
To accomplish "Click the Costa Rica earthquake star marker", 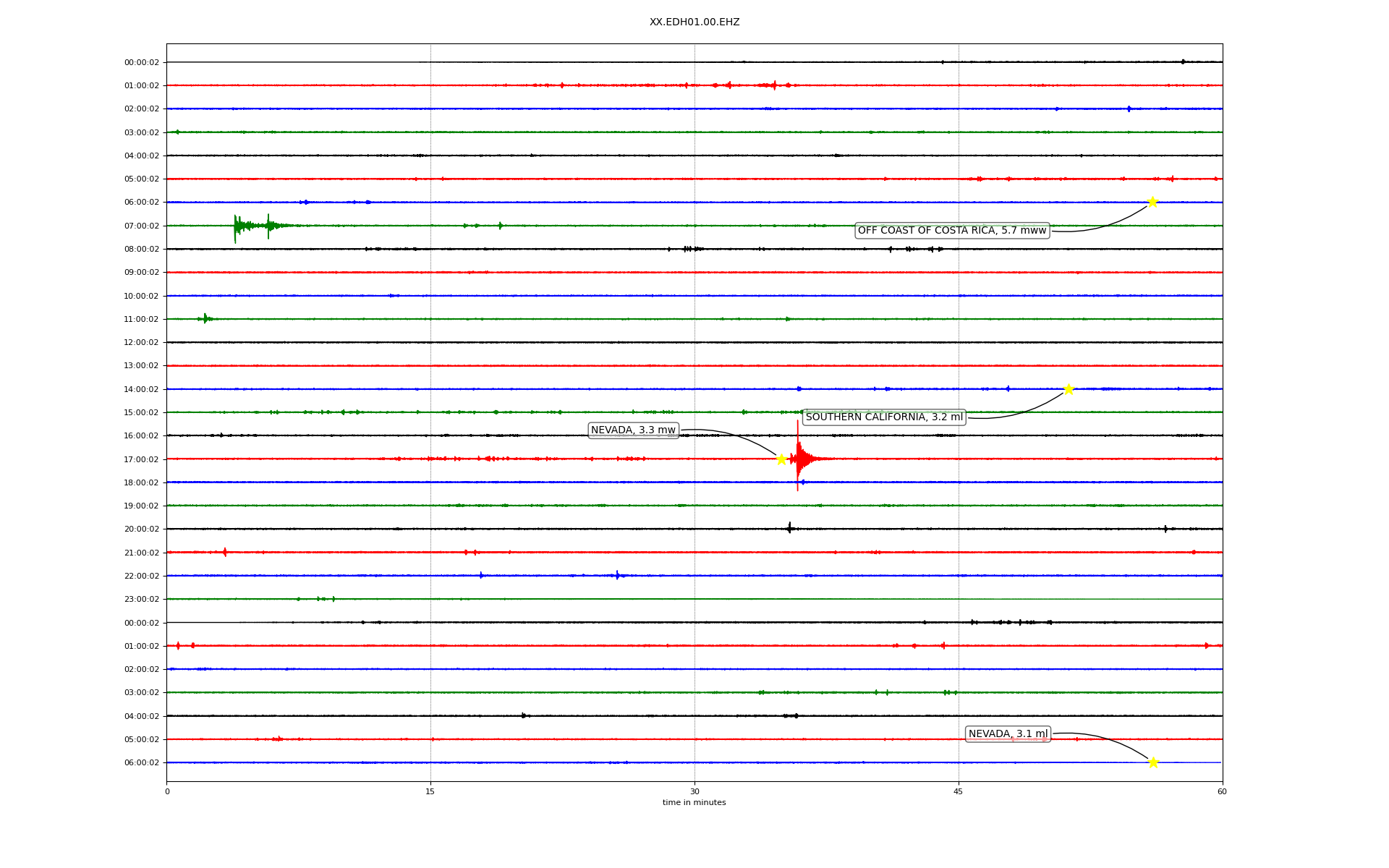I will click(x=1152, y=202).
